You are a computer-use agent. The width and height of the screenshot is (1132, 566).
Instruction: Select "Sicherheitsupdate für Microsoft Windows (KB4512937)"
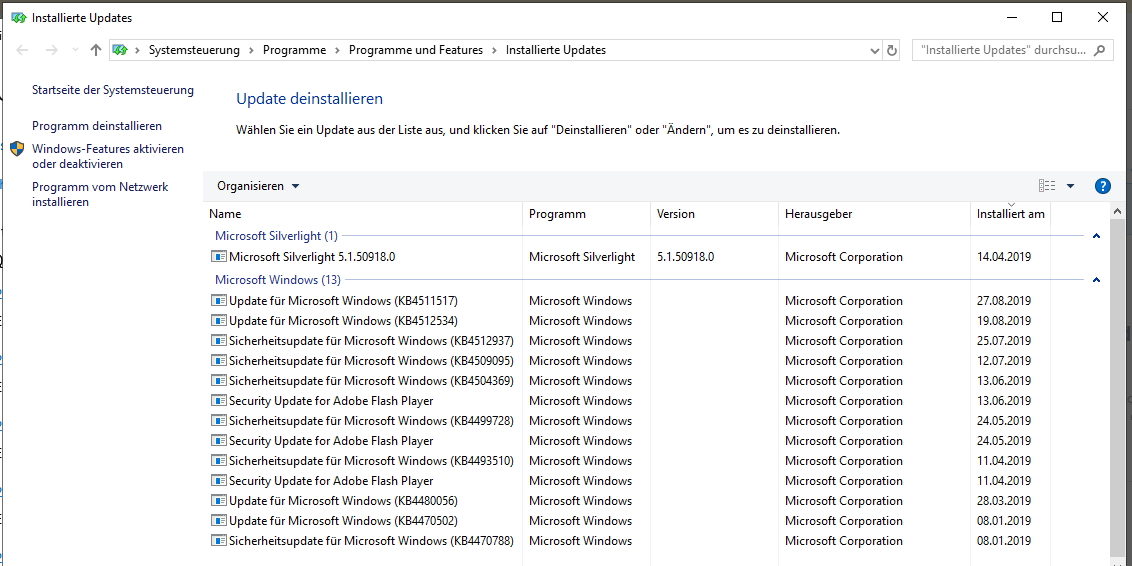tap(371, 340)
